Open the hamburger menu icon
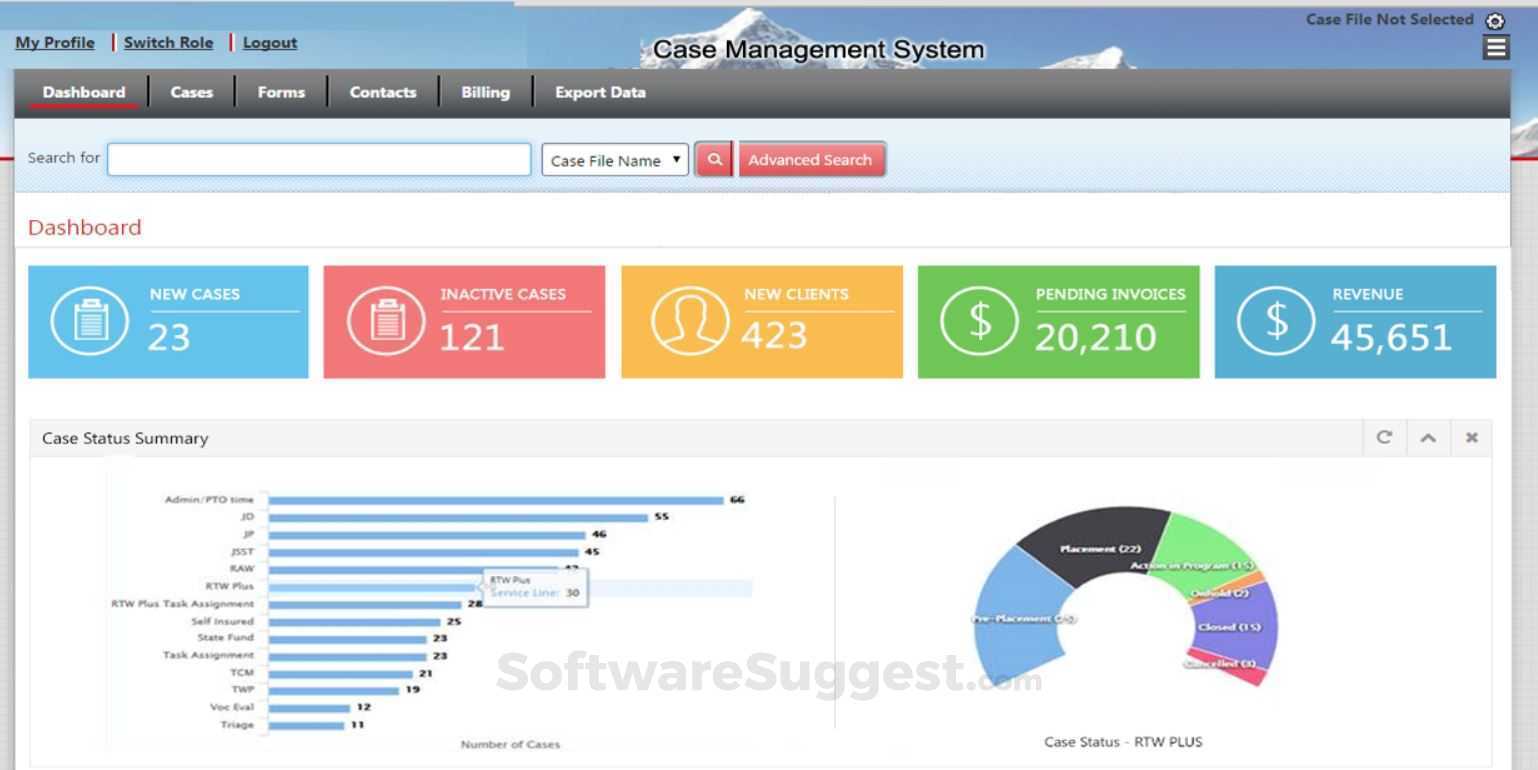This screenshot has height=770, width=1538. point(1496,47)
